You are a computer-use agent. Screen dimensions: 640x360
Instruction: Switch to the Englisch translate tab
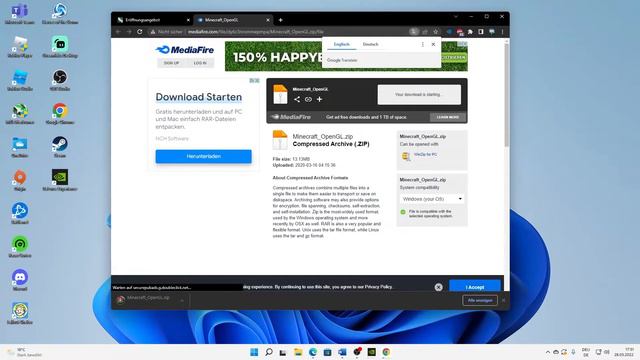(342, 44)
